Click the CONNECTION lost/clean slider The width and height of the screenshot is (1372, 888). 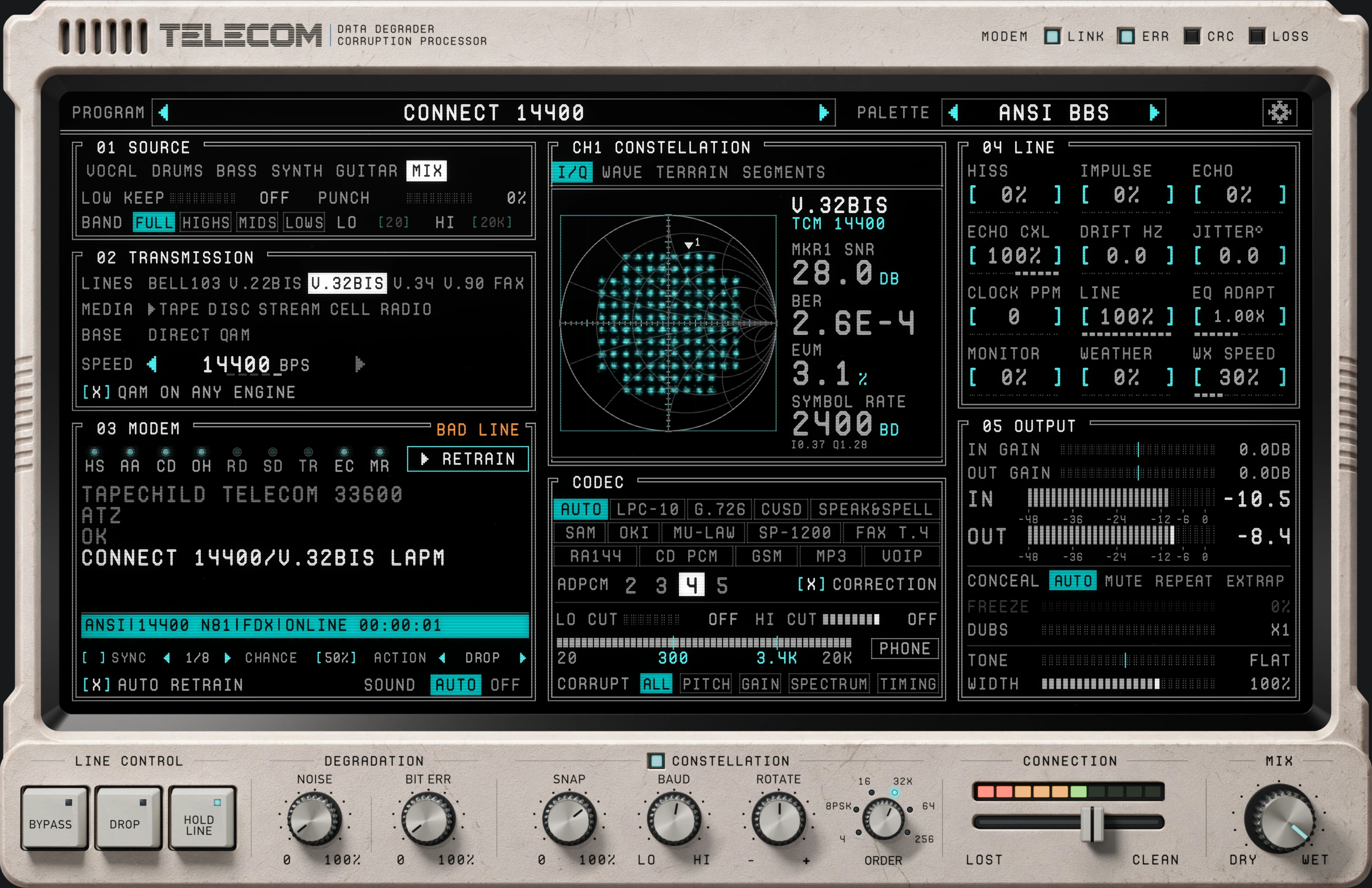point(1068,822)
